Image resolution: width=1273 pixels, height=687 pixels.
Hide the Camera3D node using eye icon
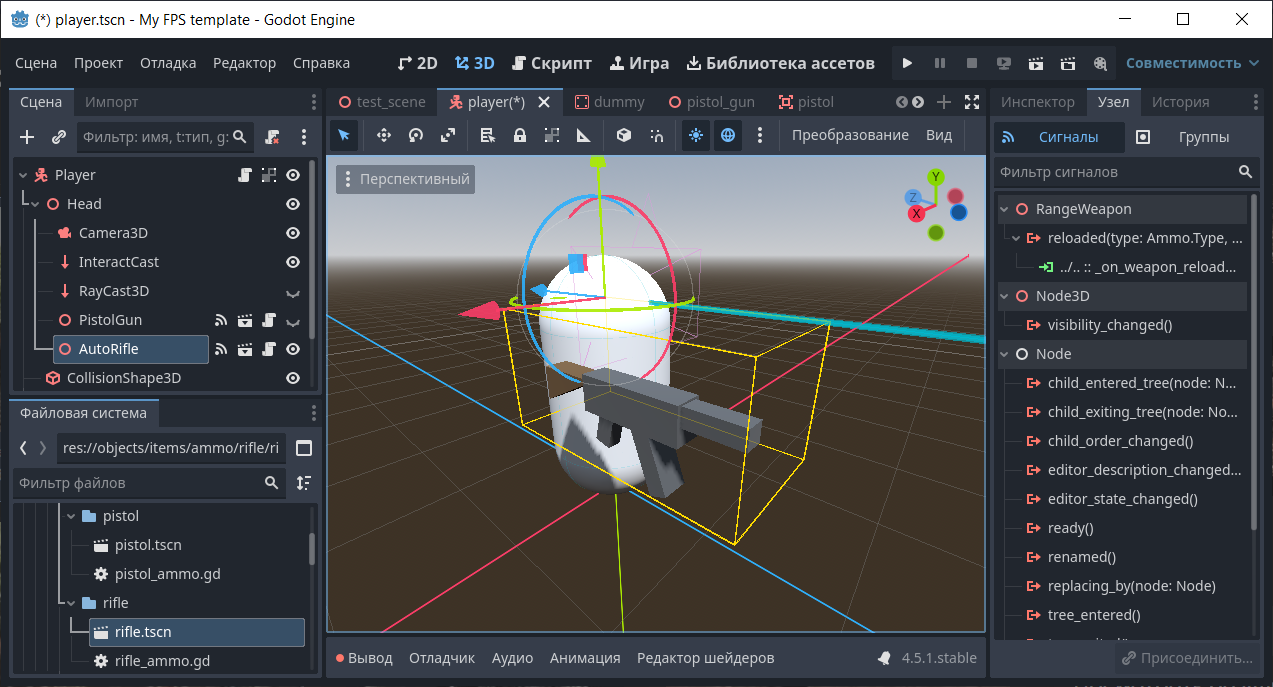point(293,233)
